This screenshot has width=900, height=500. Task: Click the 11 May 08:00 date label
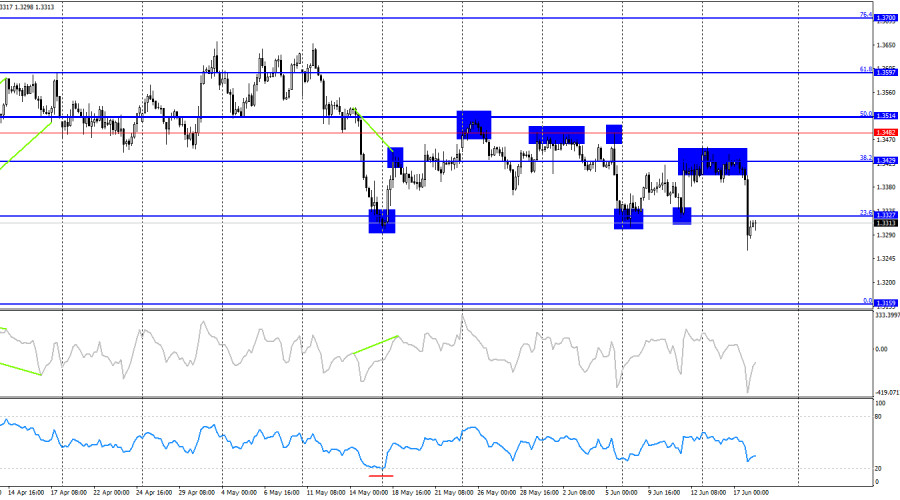pyautogui.click(x=326, y=493)
